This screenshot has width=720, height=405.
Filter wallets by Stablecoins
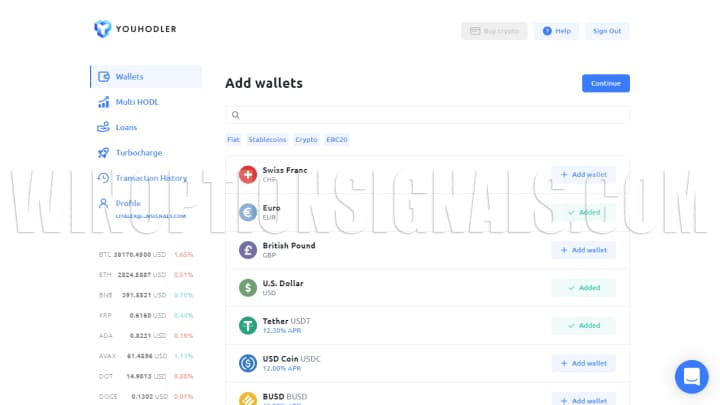[x=267, y=140]
